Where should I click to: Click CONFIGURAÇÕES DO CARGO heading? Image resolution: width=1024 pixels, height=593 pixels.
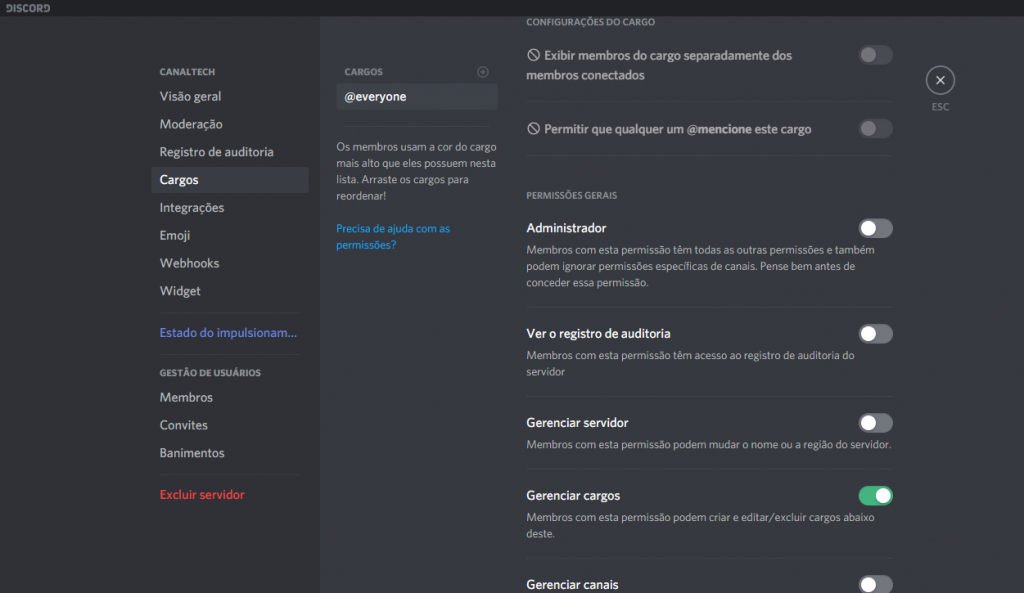[590, 22]
